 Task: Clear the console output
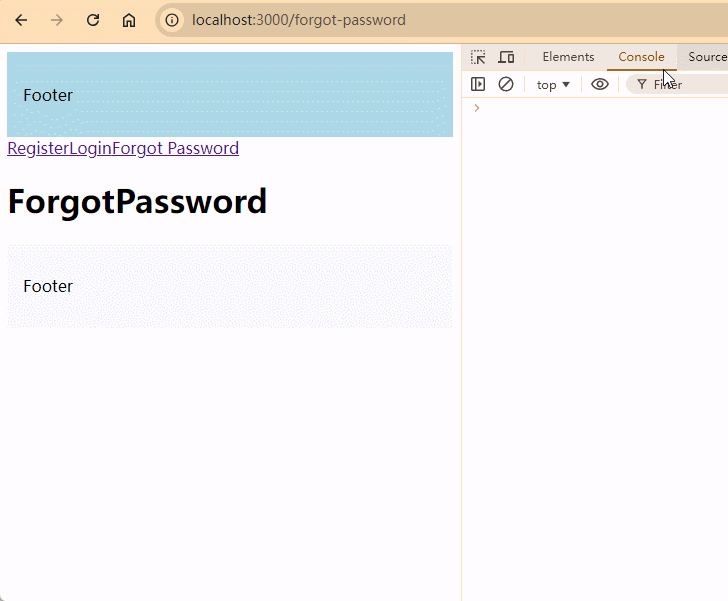tap(506, 84)
